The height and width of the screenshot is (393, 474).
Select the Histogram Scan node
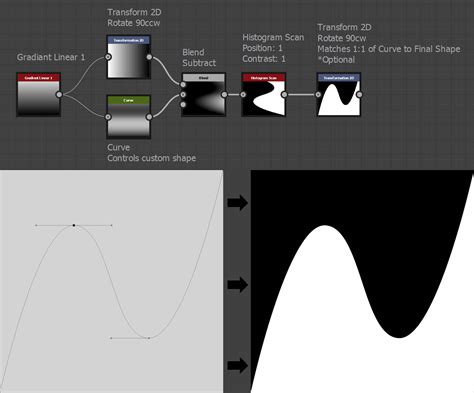pyautogui.click(x=264, y=95)
